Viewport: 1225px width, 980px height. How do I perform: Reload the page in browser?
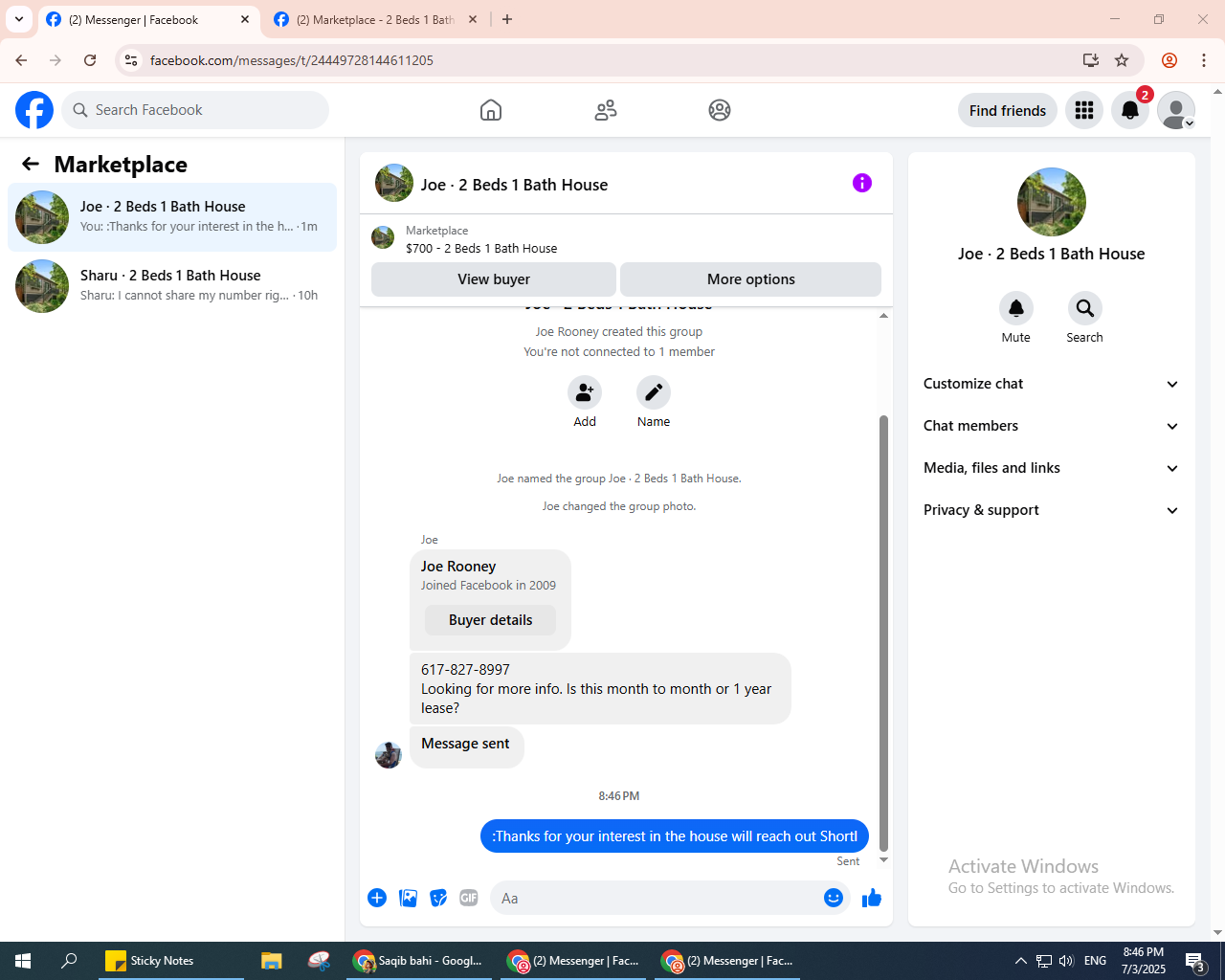pos(90,60)
